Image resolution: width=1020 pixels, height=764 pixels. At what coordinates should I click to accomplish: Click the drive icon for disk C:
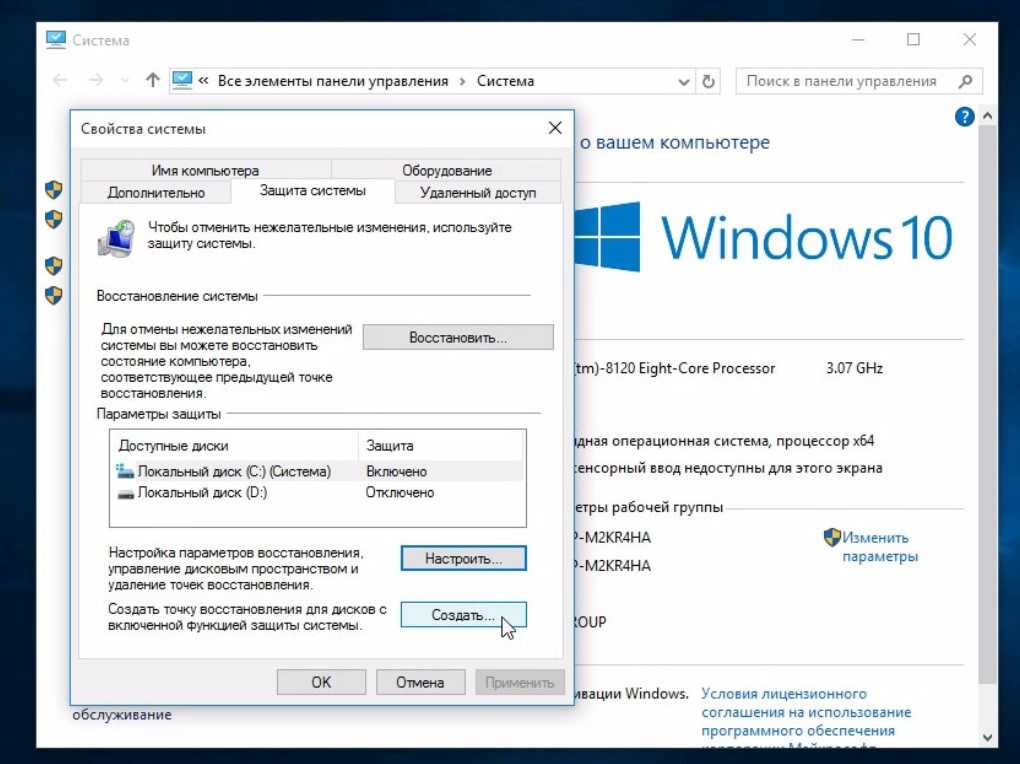click(125, 471)
